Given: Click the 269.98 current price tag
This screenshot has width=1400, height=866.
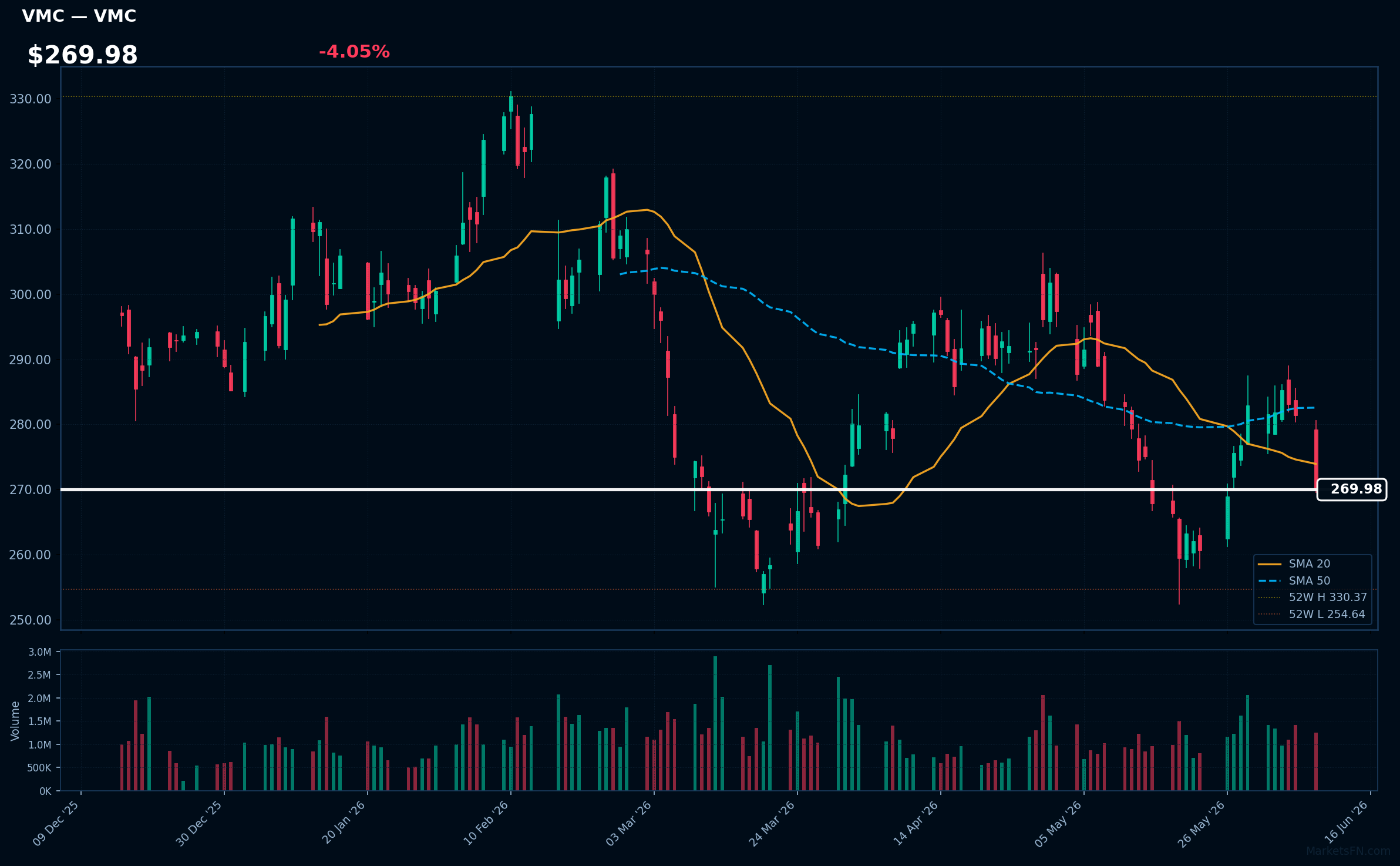Looking at the screenshot, I should [1351, 489].
